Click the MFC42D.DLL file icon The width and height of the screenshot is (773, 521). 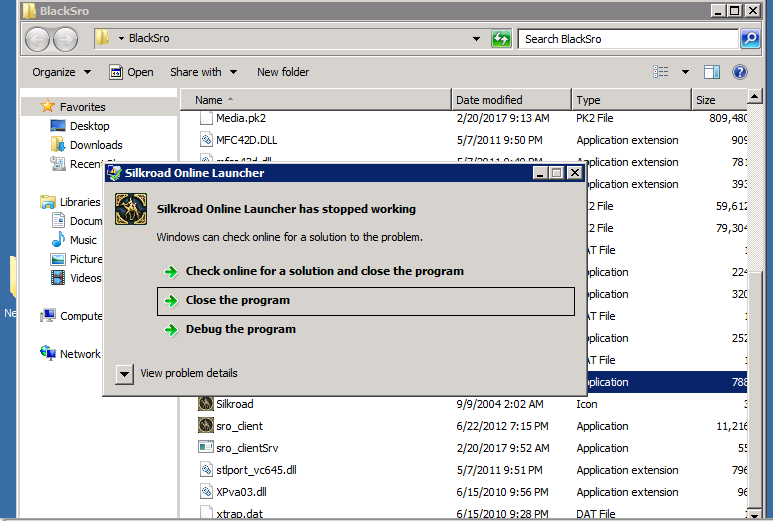pyautogui.click(x=206, y=139)
